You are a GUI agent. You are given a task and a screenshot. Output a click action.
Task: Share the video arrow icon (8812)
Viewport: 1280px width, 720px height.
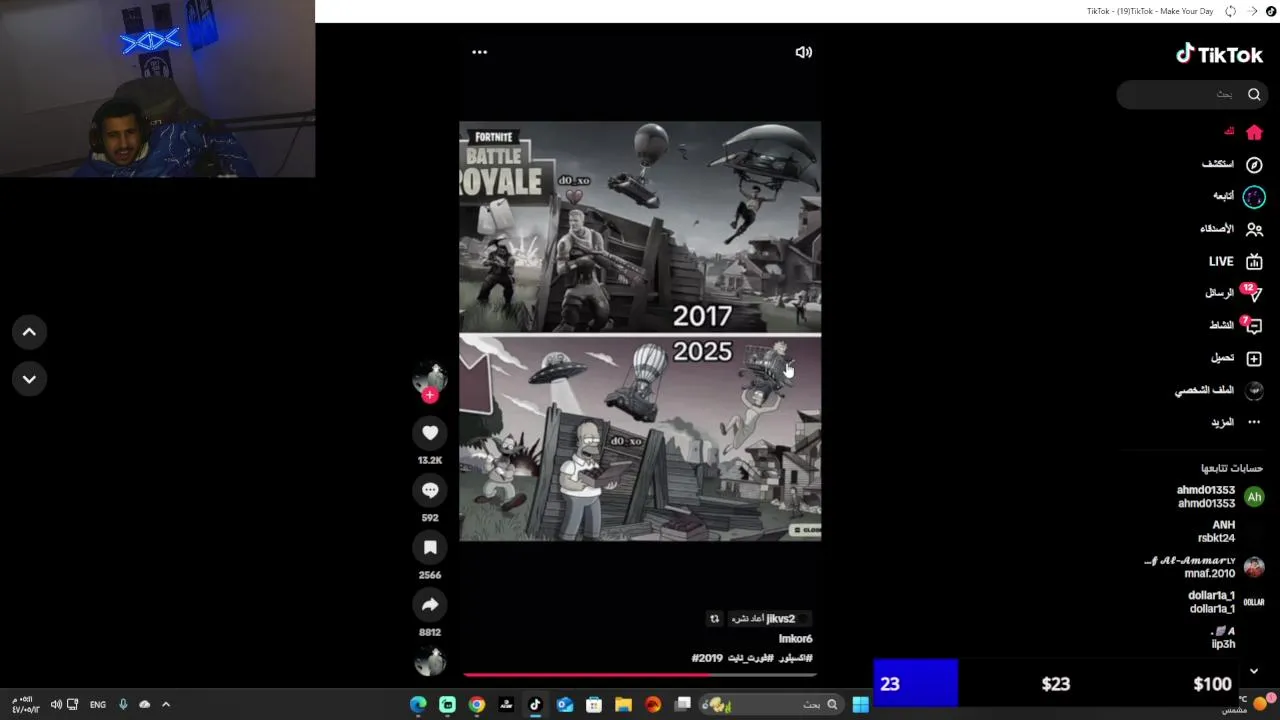coord(430,604)
